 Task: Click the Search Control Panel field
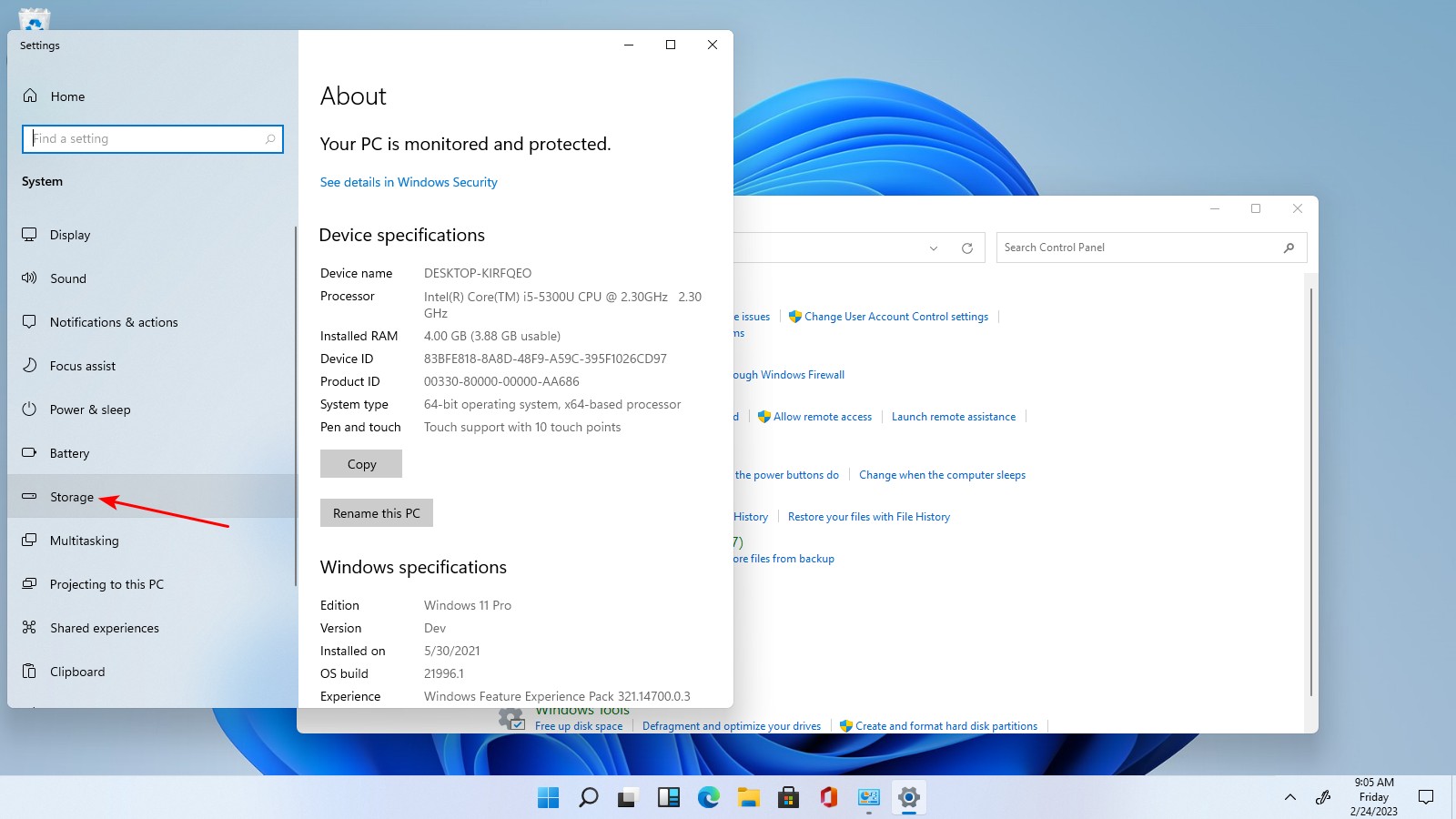point(1151,248)
